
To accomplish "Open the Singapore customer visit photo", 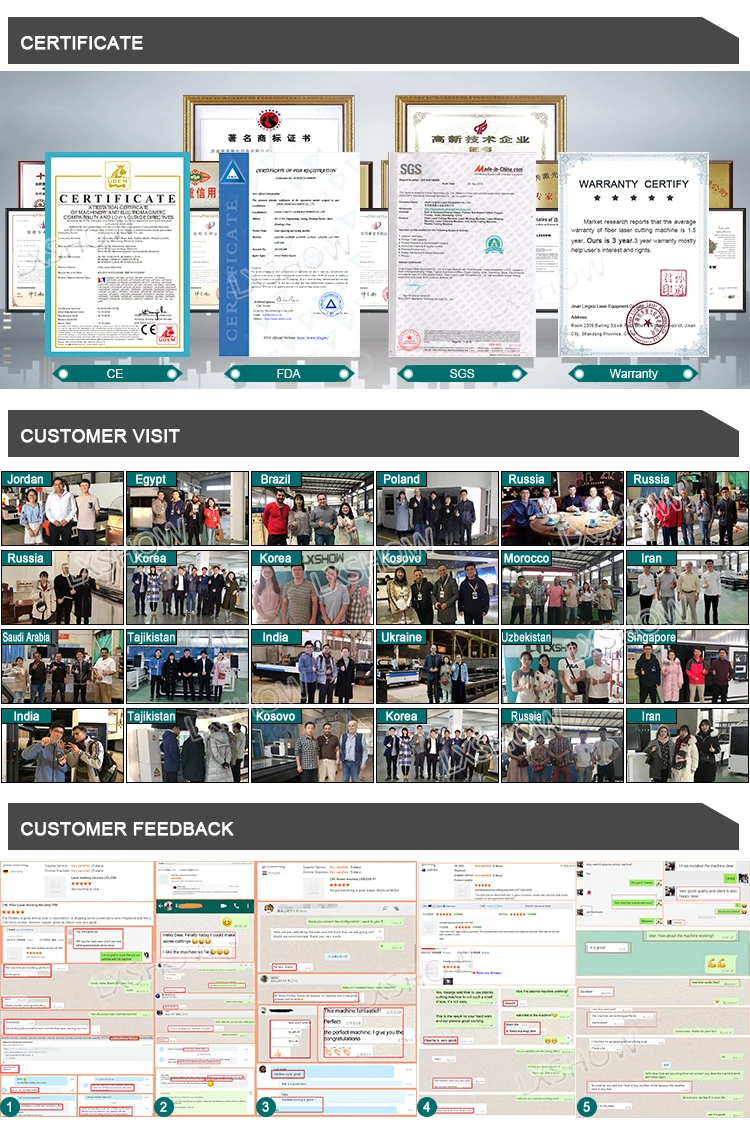I will point(687,667).
